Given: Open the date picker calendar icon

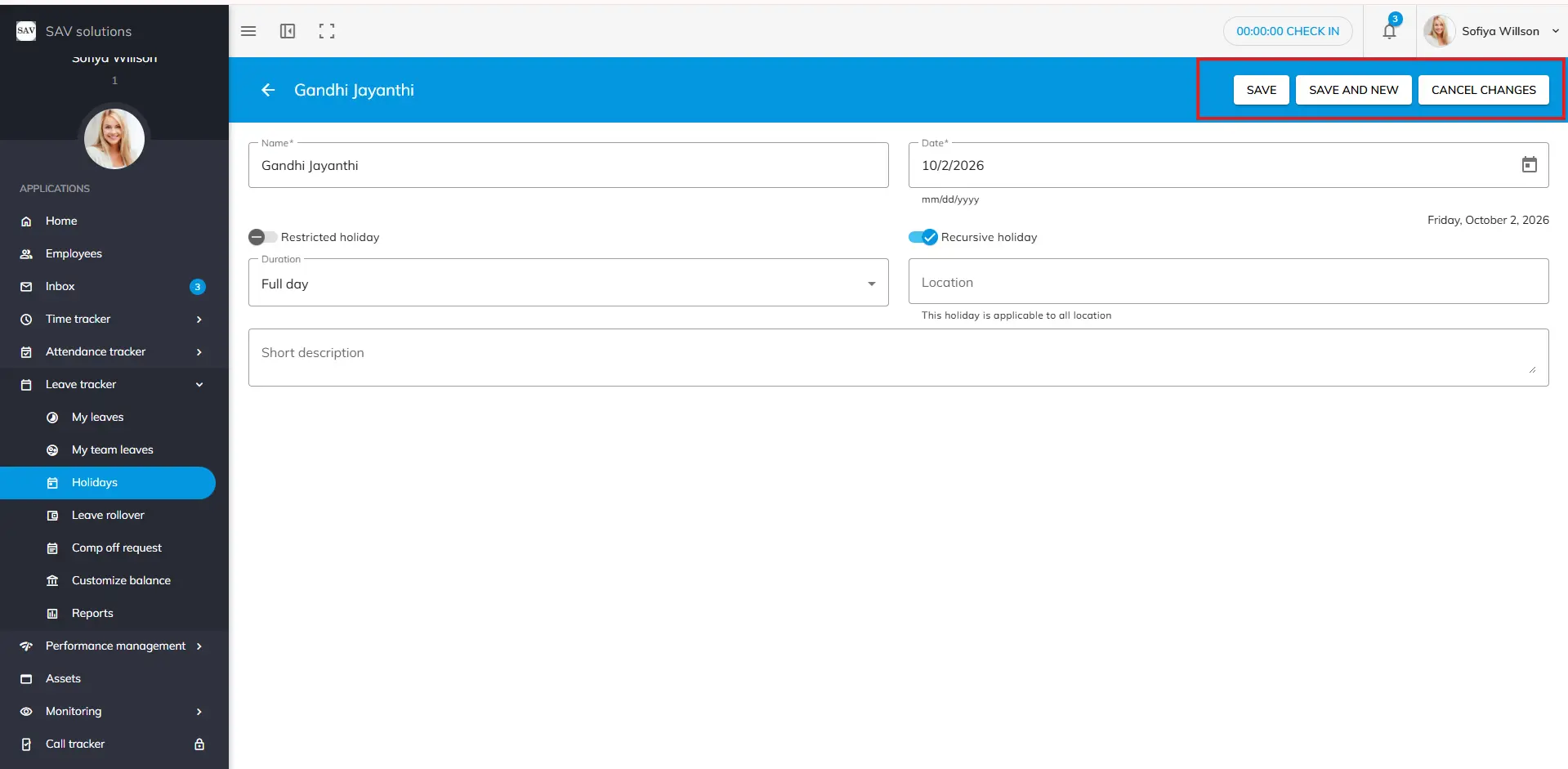Looking at the screenshot, I should 1529,165.
